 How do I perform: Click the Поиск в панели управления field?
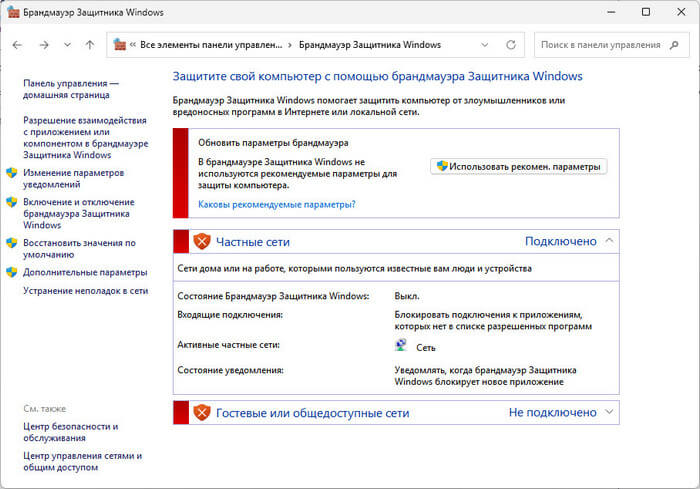pyautogui.click(x=598, y=45)
